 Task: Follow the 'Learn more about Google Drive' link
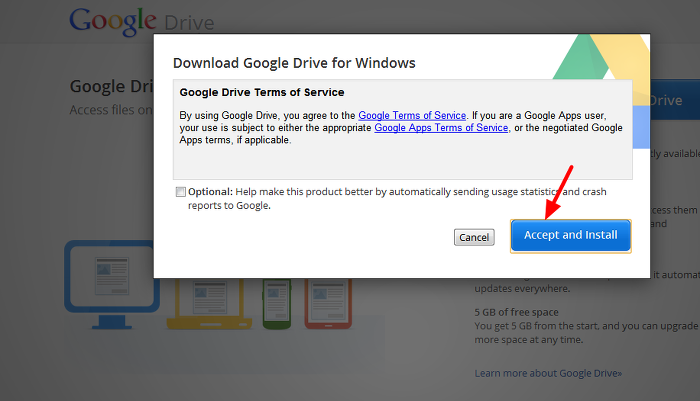[x=548, y=373]
